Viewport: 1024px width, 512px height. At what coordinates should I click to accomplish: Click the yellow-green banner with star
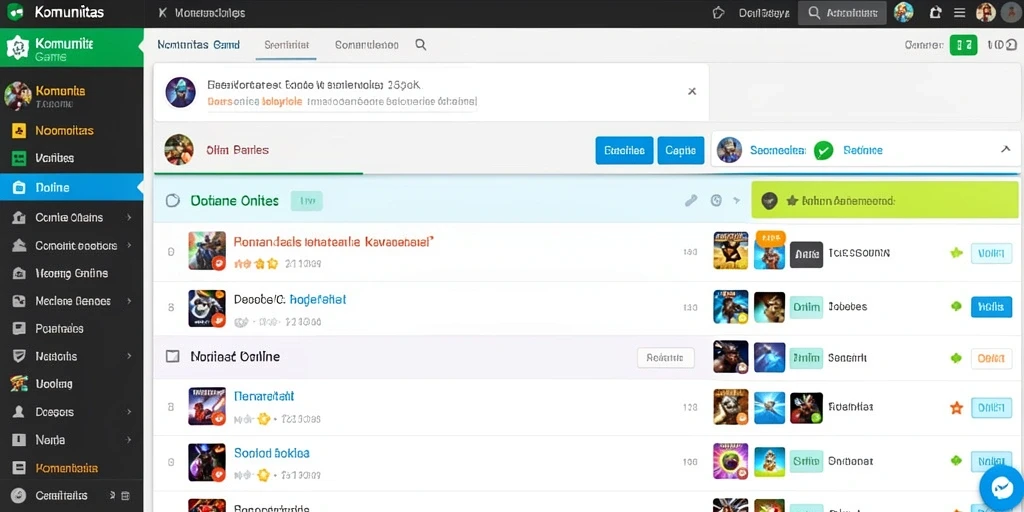point(885,200)
